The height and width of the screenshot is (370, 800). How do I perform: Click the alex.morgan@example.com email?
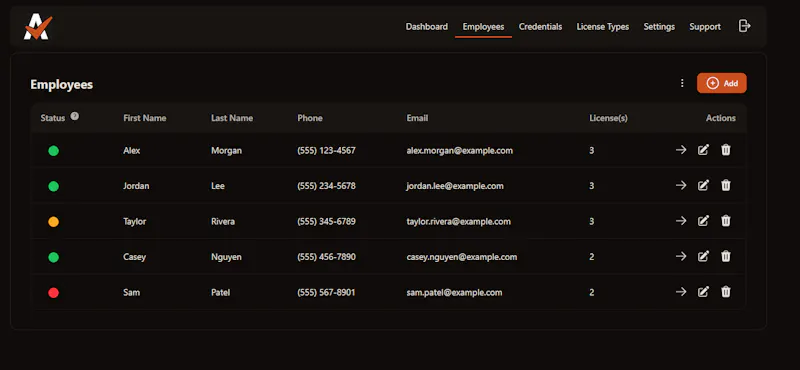pyautogui.click(x=459, y=151)
